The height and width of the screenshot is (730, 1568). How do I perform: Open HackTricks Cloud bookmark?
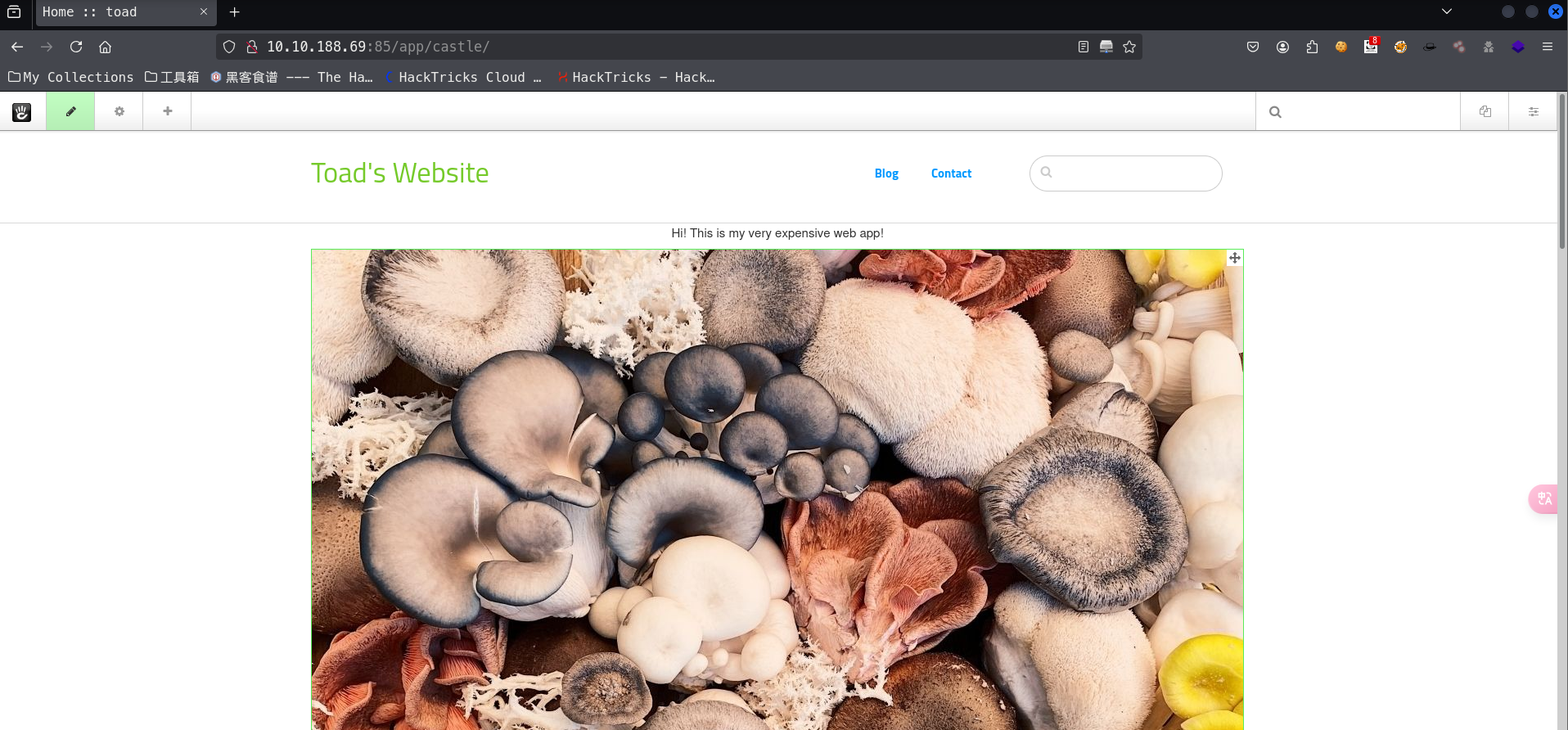pos(463,77)
